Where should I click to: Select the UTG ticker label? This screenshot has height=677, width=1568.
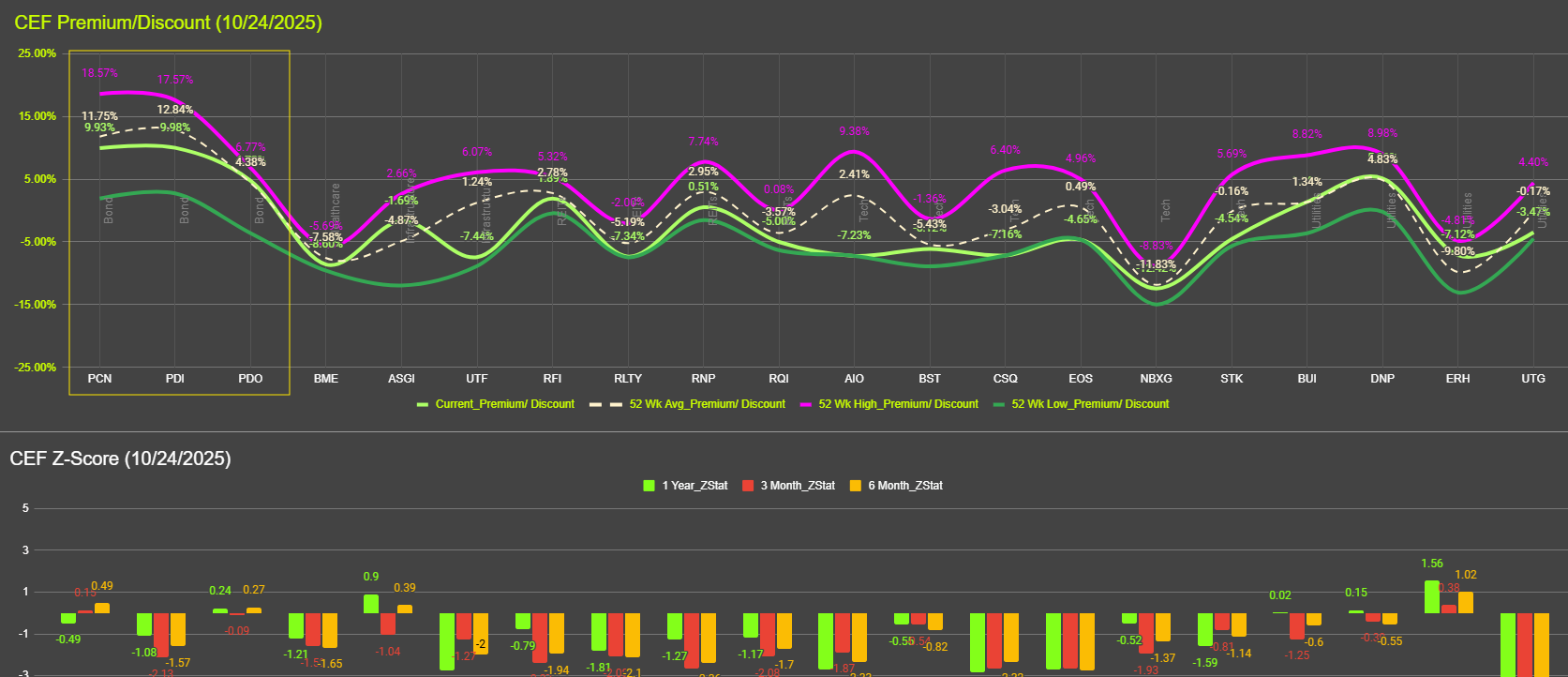[1533, 379]
